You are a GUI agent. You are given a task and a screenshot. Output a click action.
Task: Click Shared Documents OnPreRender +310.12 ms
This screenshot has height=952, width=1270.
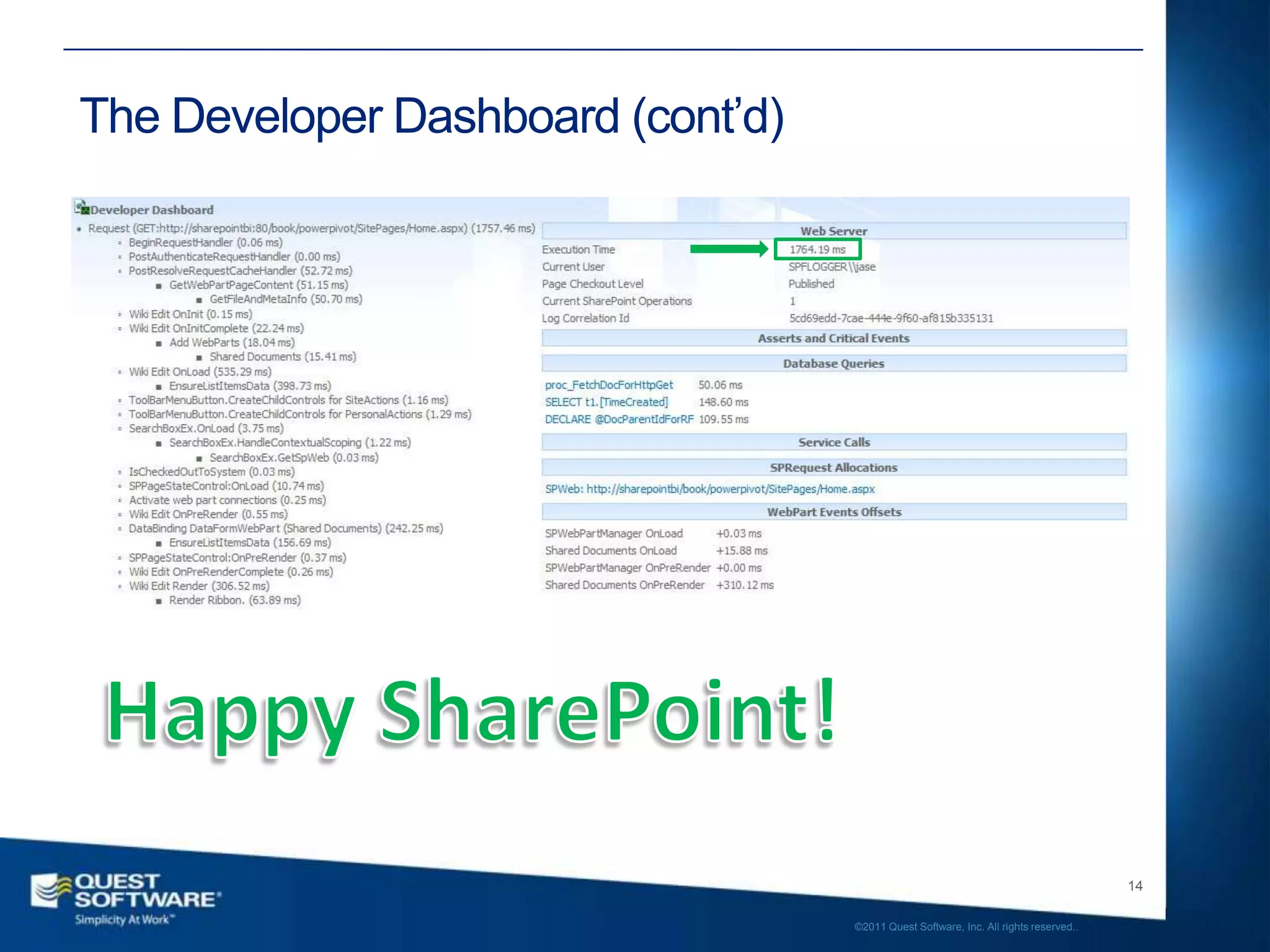[x=659, y=586]
